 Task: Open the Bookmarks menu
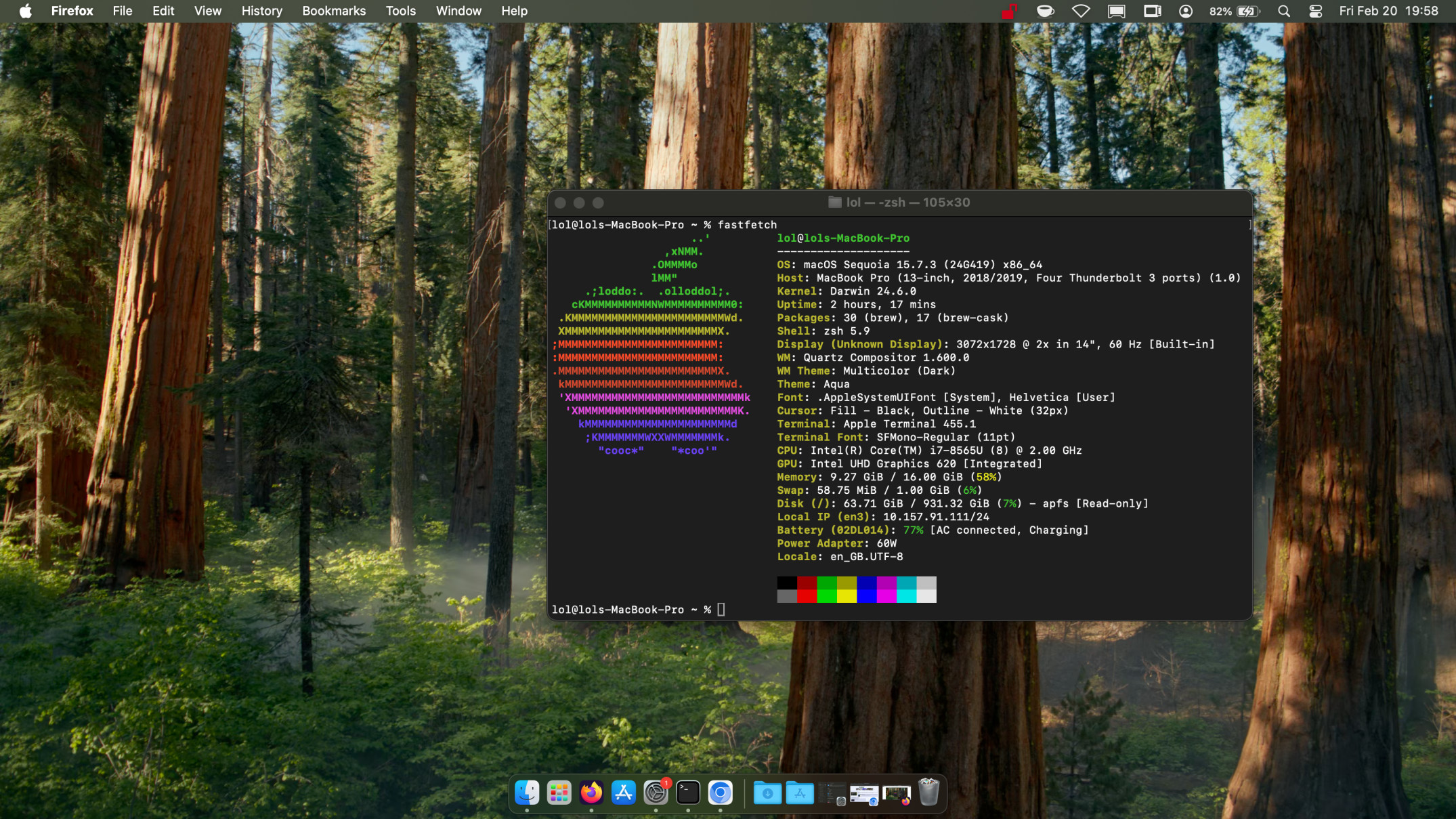333,11
